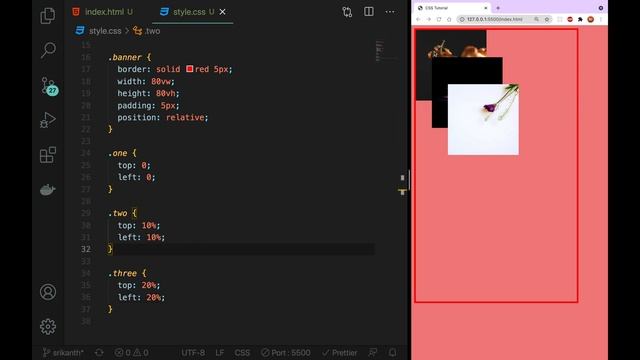Screen dimensions: 640x360
Task: Open the Accounts menu icon
Action: [48, 292]
